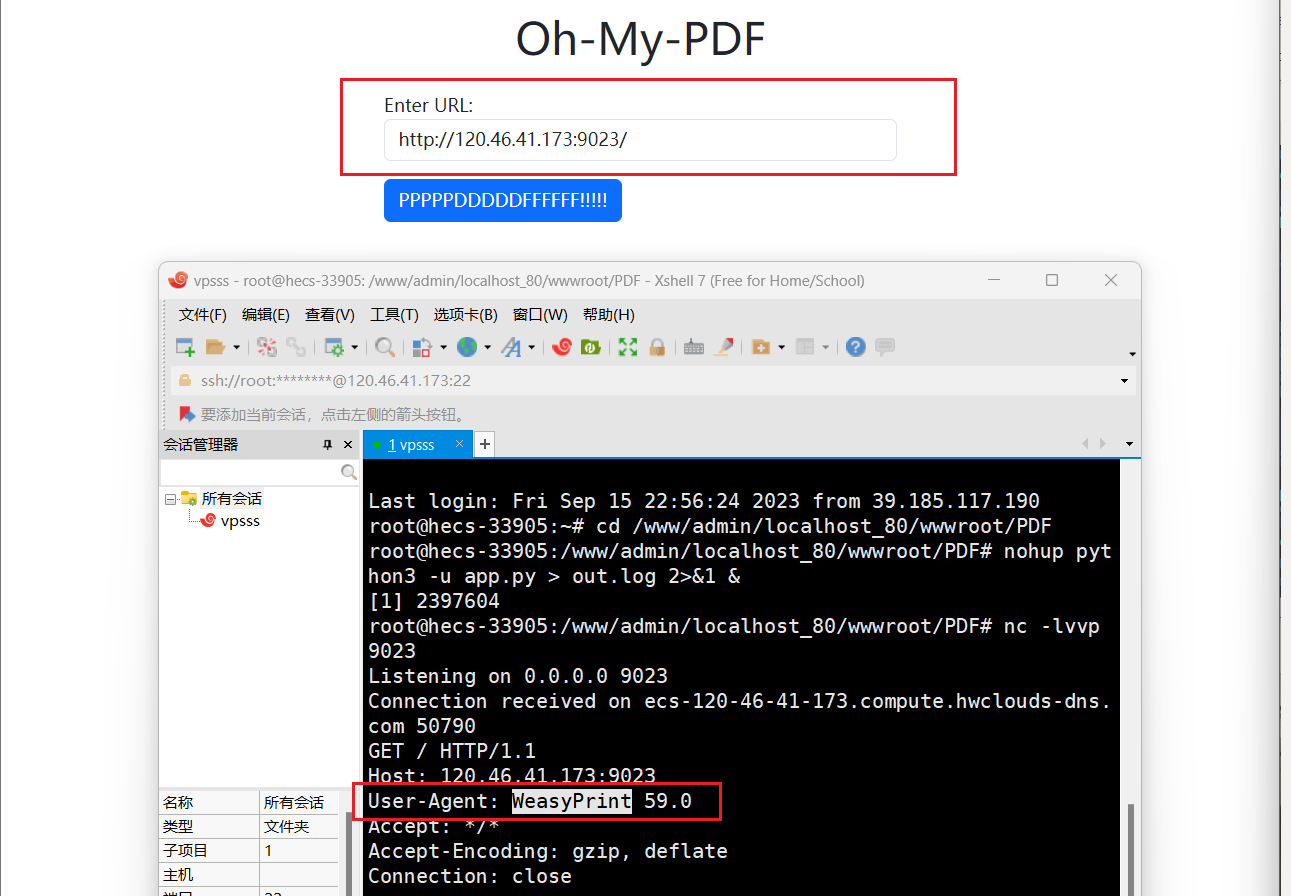Click the keyboard Key mapping icon
Screen dimensions: 1291x896
(694, 347)
